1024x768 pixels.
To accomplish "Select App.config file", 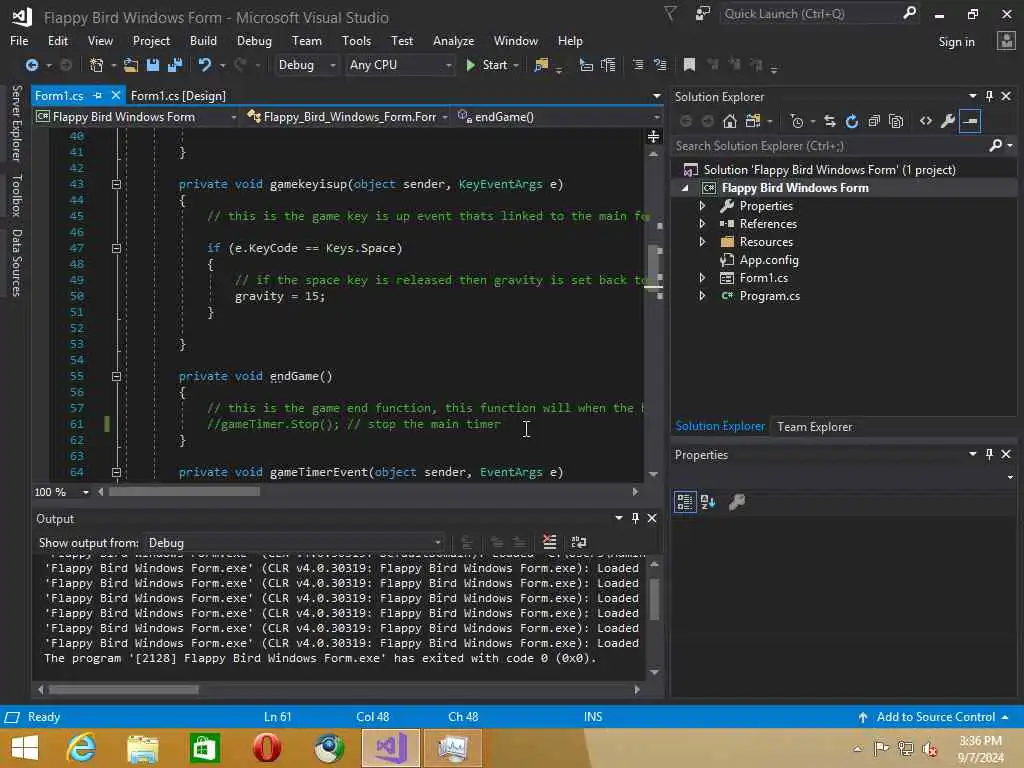I will point(769,260).
